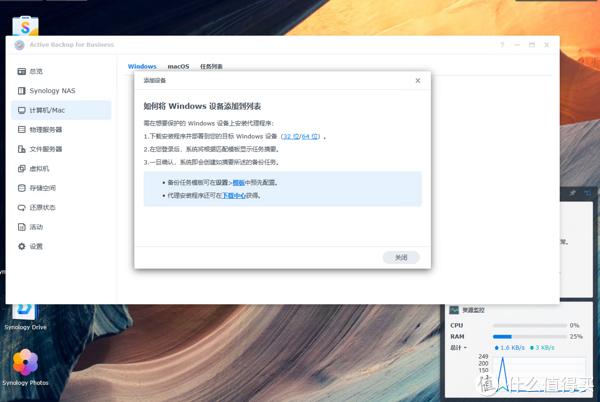Click the 25% RAM percentage

pyautogui.click(x=576, y=337)
